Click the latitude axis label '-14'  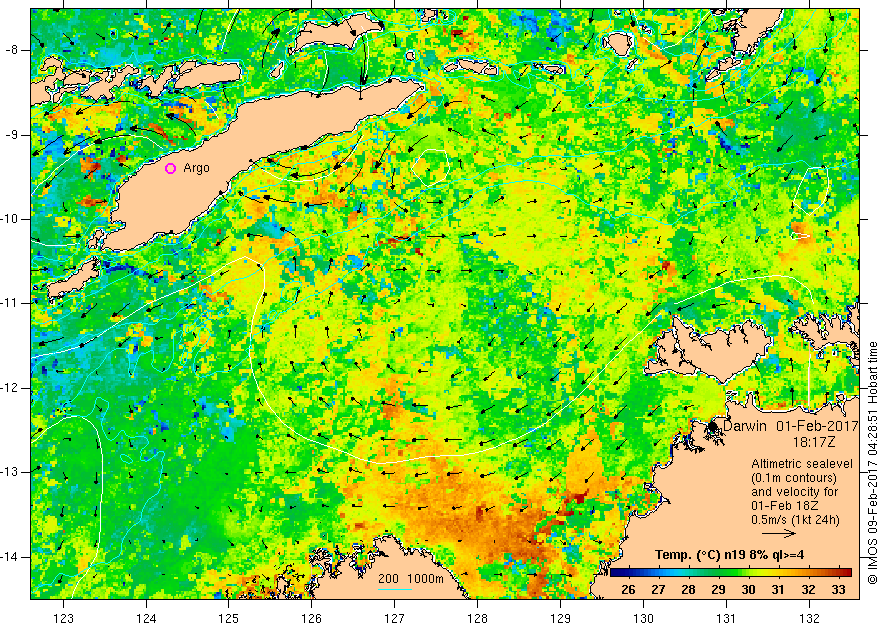coord(10,557)
